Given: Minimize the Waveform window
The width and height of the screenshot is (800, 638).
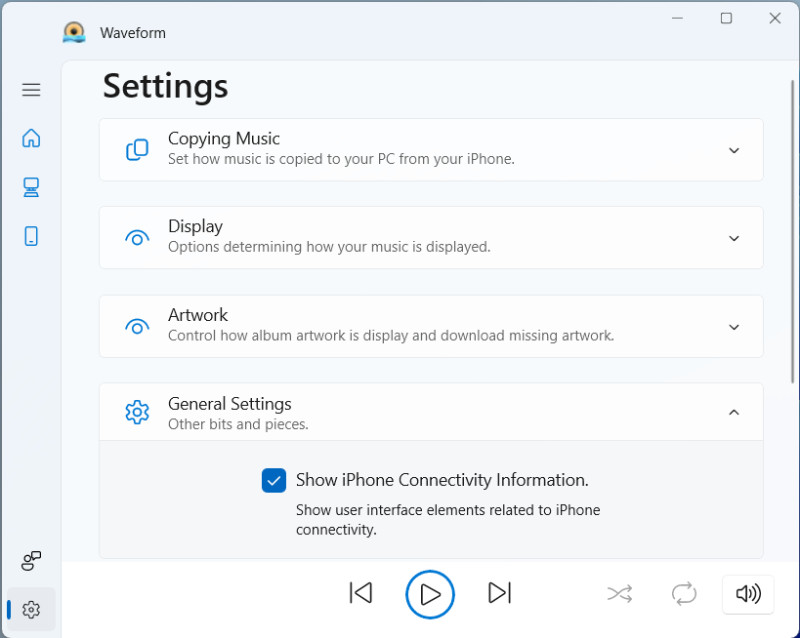Looking at the screenshot, I should tap(677, 18).
